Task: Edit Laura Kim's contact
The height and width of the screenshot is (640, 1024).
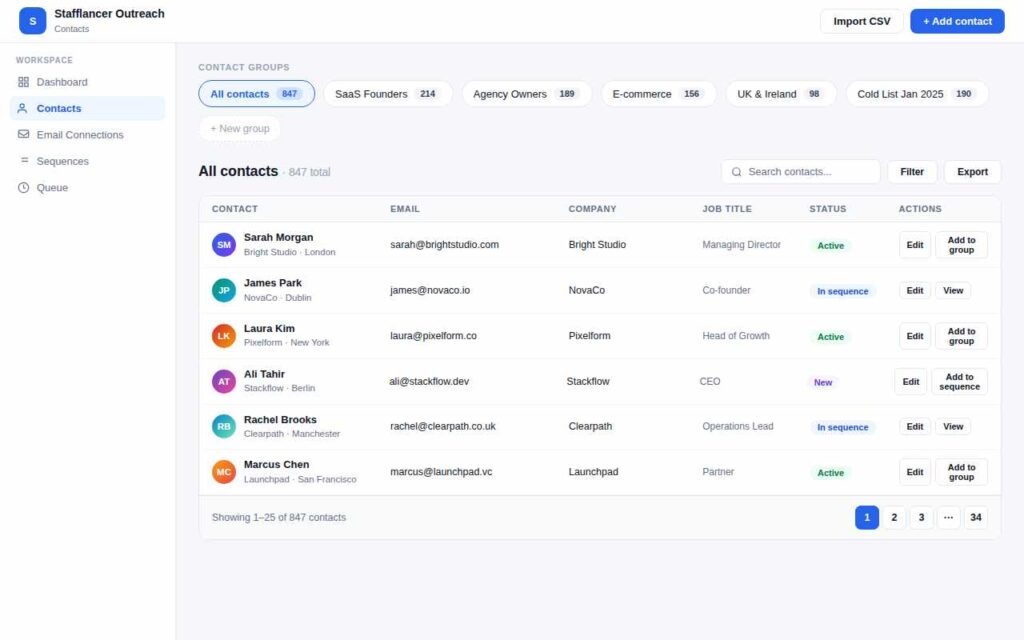Action: click(x=914, y=336)
